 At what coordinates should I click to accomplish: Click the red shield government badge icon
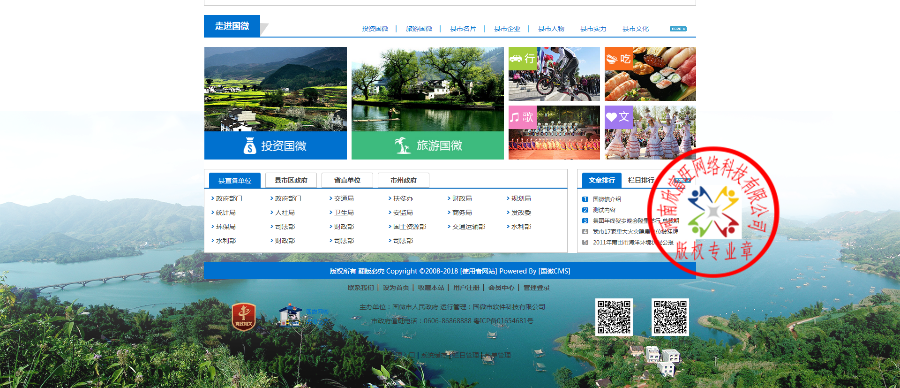point(243,317)
